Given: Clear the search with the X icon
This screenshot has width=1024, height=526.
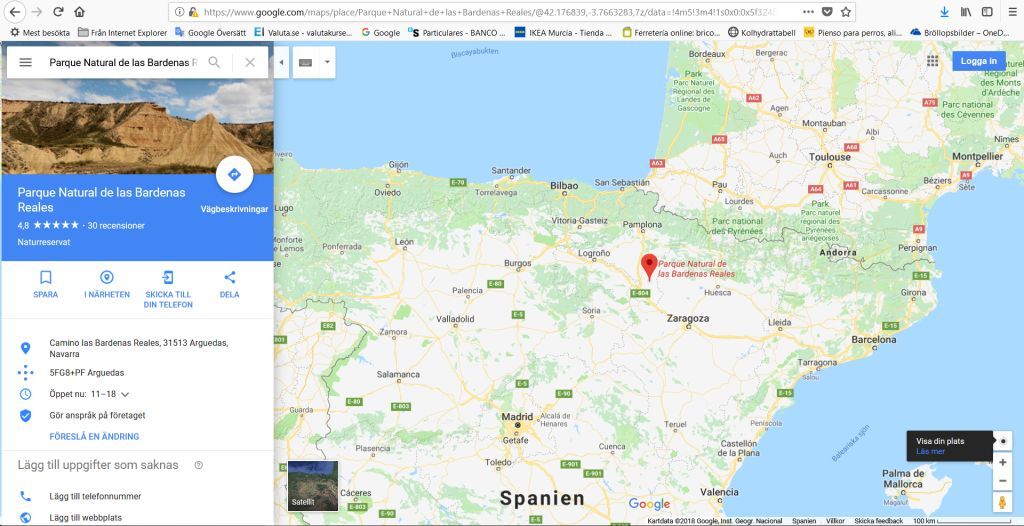Looking at the screenshot, I should pos(250,62).
